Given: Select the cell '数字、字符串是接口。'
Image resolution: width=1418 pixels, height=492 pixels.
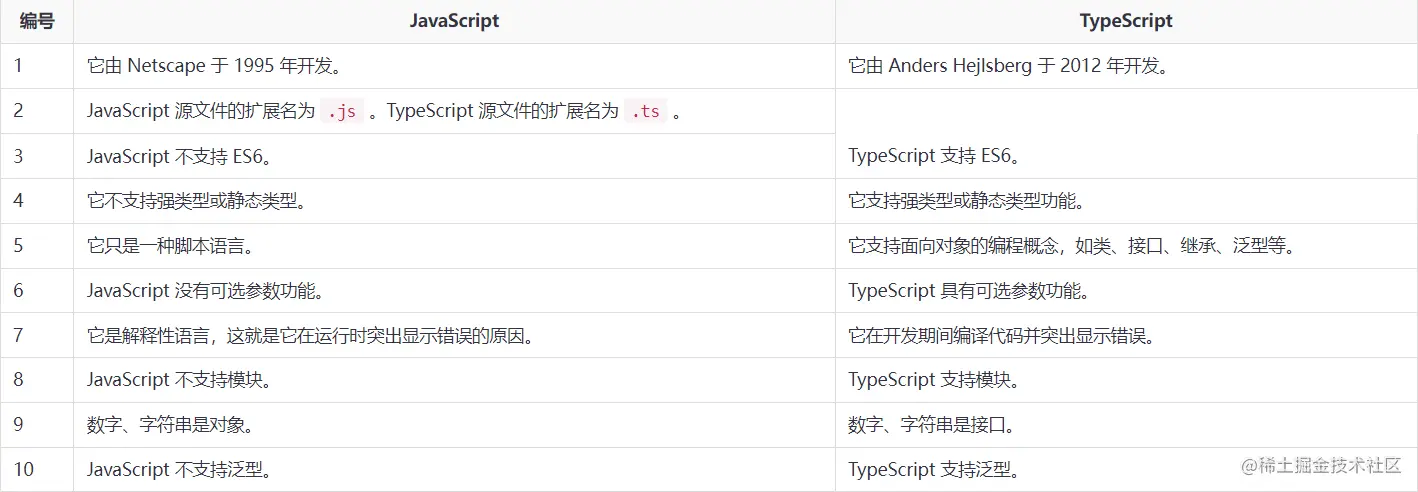Looking at the screenshot, I should coord(1126,426).
